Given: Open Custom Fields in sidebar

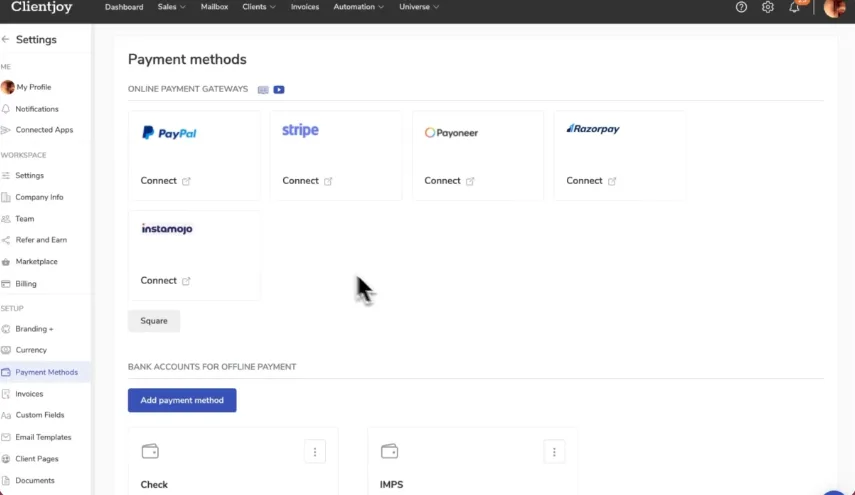Looking at the screenshot, I should (40, 415).
